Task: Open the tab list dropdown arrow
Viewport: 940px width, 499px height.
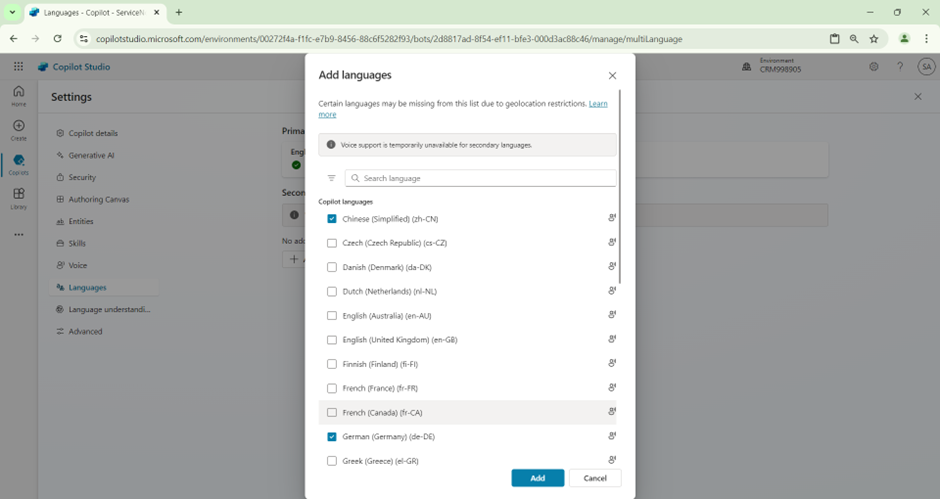Action: (12, 12)
